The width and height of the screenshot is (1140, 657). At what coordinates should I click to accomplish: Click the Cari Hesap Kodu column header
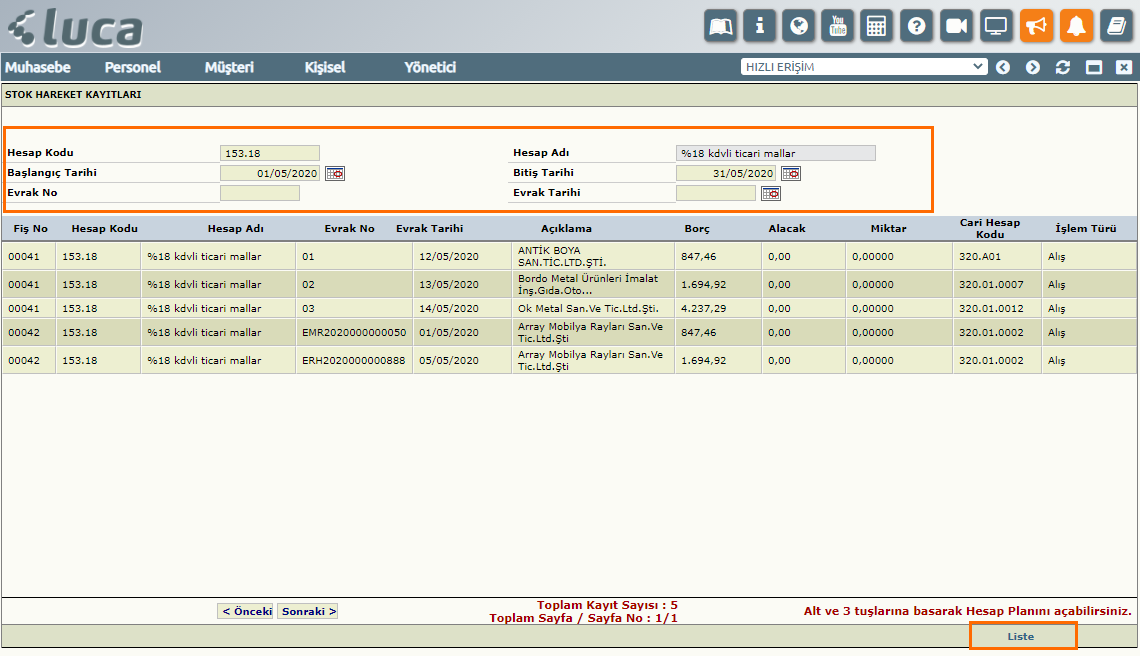pos(990,228)
